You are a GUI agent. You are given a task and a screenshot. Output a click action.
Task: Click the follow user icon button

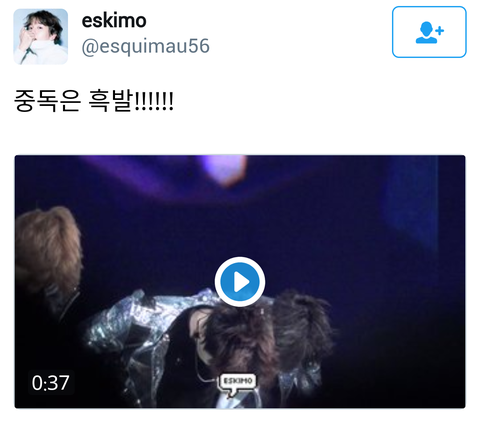429,32
